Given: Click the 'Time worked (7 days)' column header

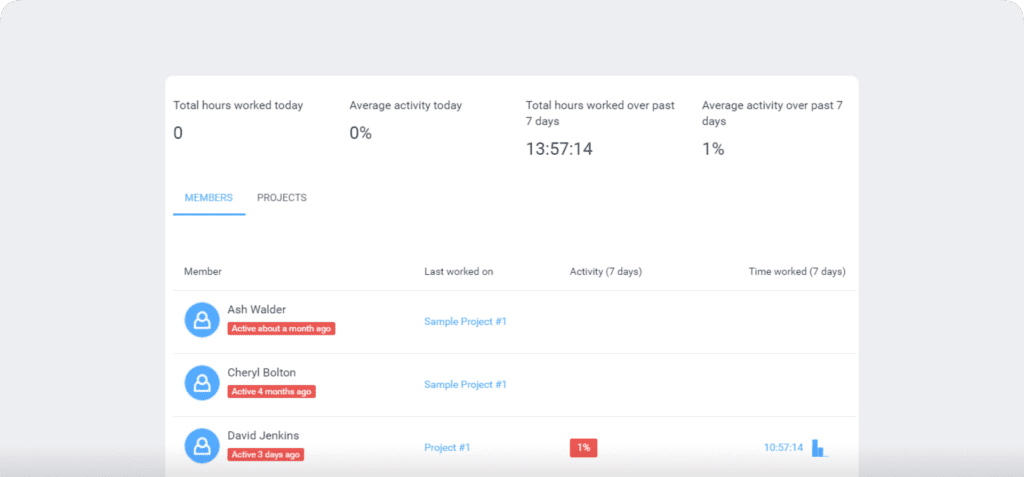Looking at the screenshot, I should click(x=797, y=271).
